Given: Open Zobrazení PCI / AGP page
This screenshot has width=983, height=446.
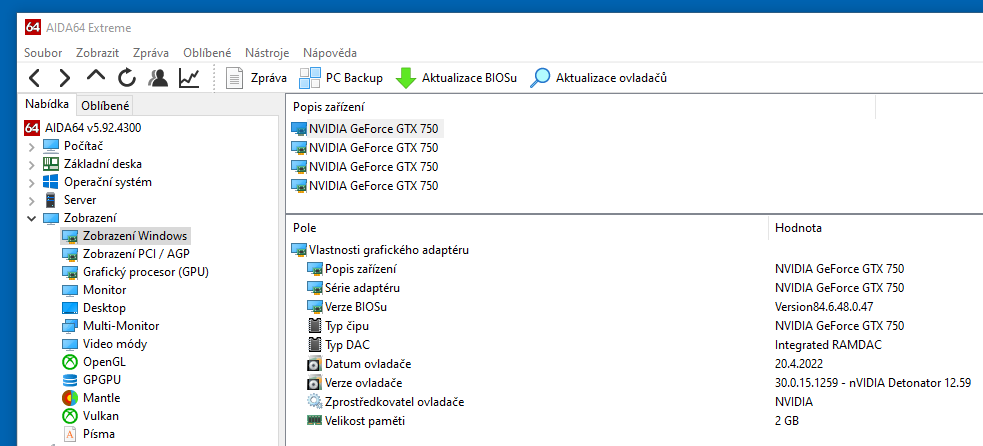Looking at the screenshot, I should point(126,254).
